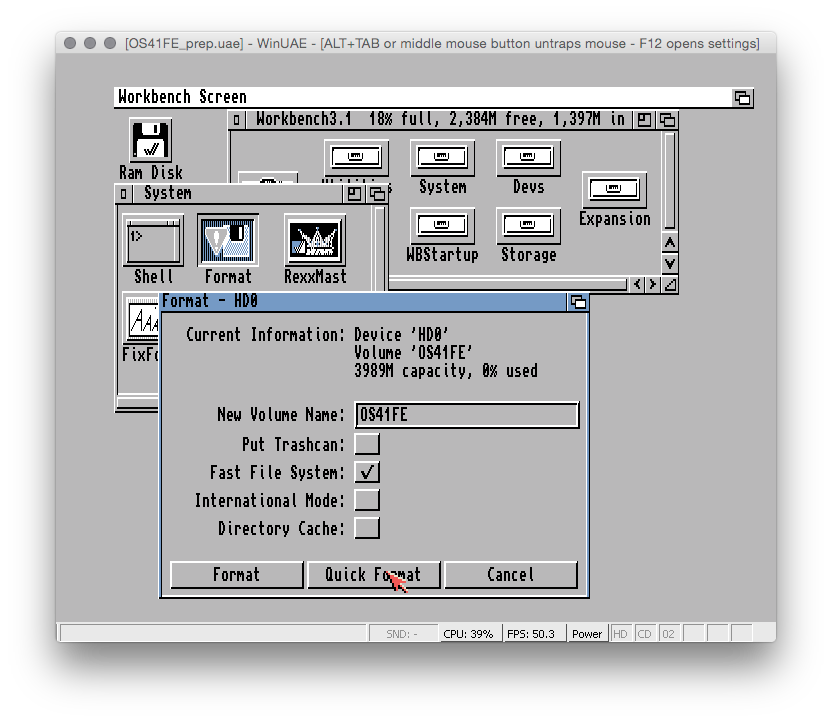This screenshot has width=832, height=722.
Task: Click scroll left arrow in Workbench3.1 window
Action: [x=637, y=285]
